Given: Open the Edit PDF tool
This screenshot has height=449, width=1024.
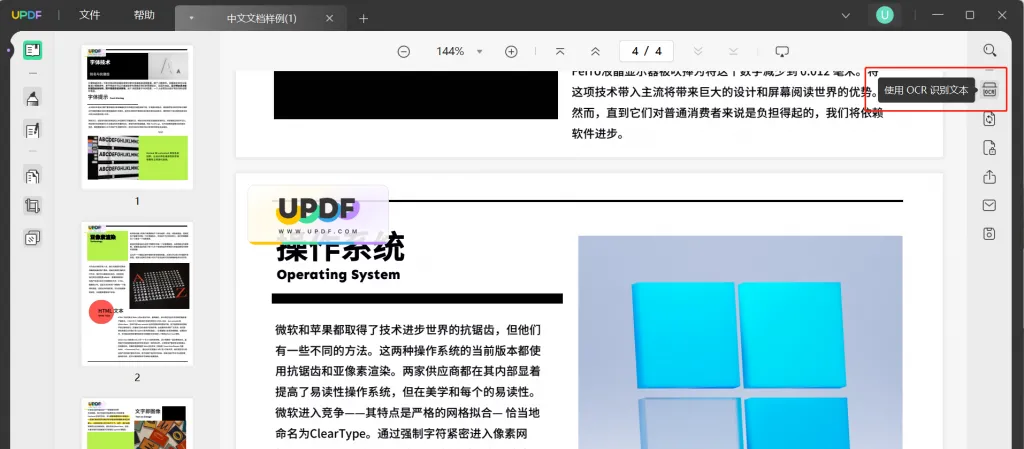Looking at the screenshot, I should pos(33,129).
